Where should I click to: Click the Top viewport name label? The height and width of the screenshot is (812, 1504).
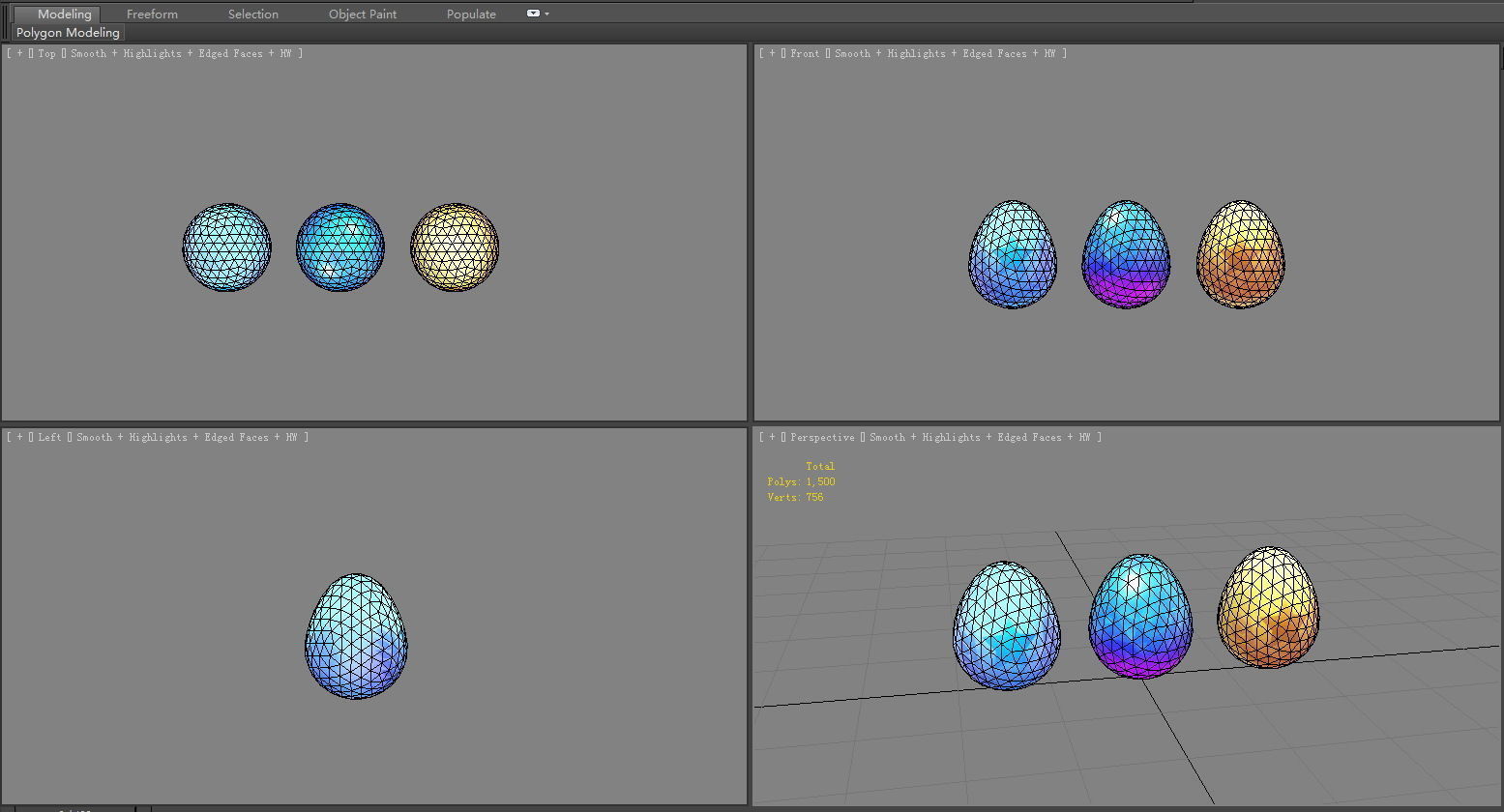click(47, 54)
